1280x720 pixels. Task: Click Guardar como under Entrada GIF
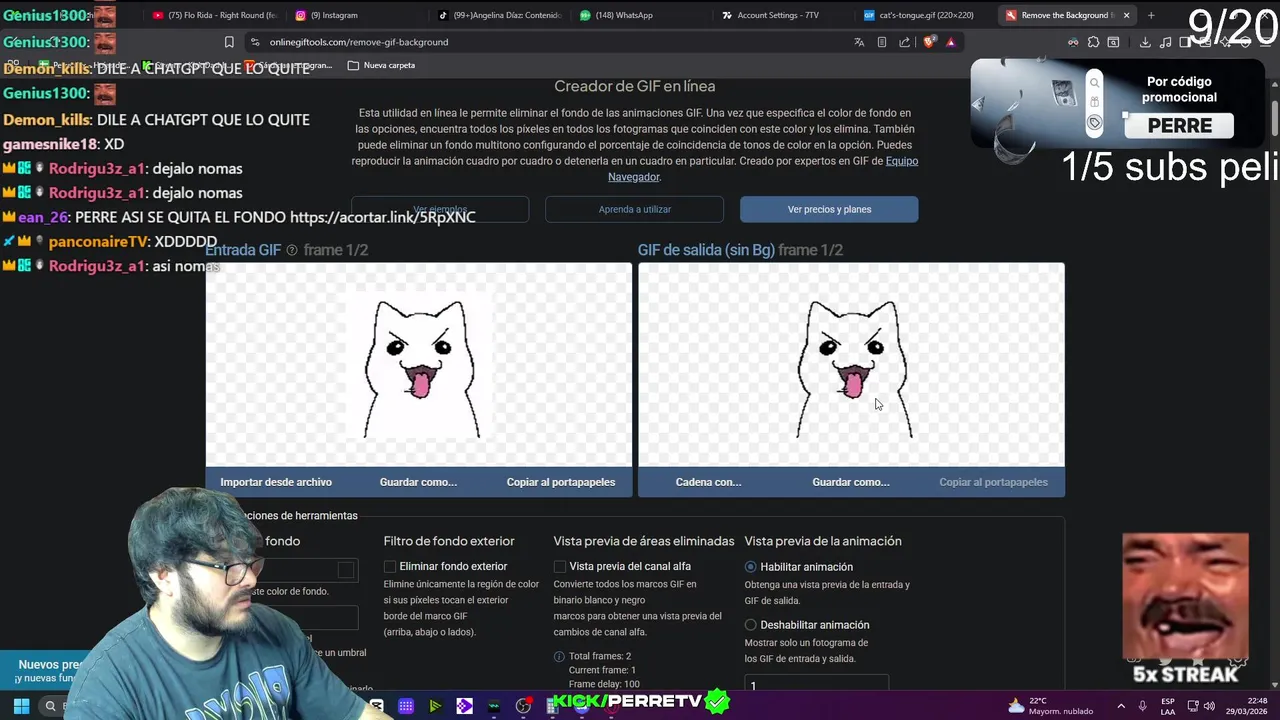coord(418,482)
